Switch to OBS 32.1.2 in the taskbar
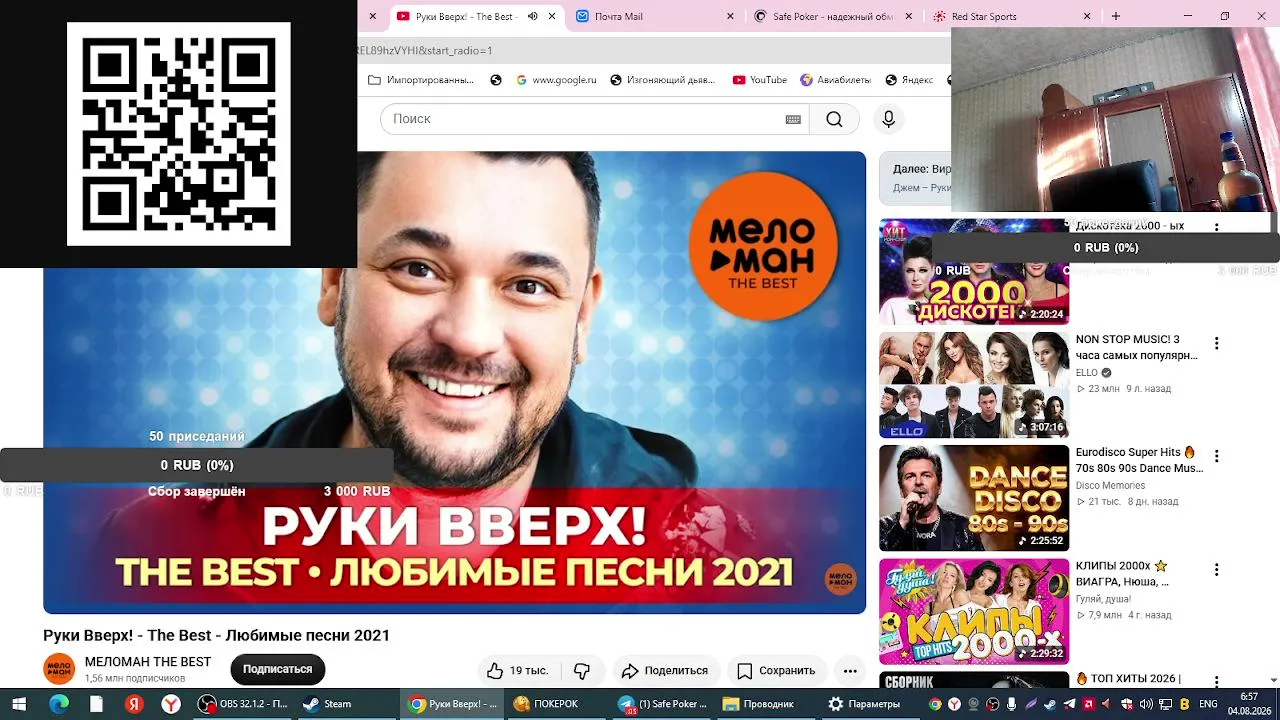The width and height of the screenshot is (1280, 720). pyautogui.click(x=244, y=704)
